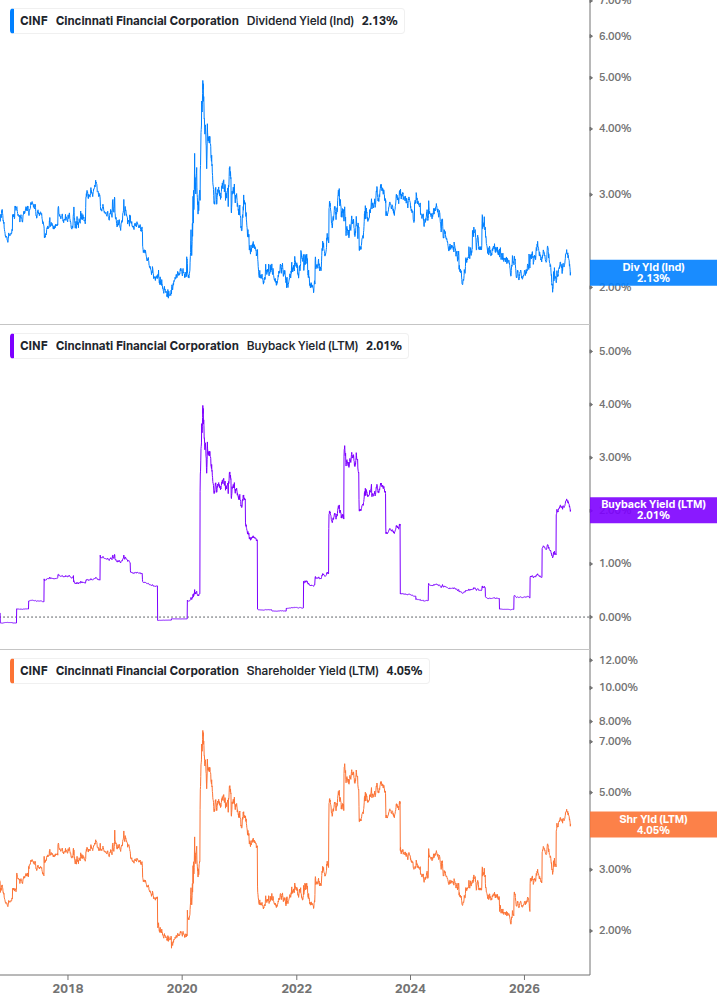Click the 10.00% tick on the shareholder yield axis
Image resolution: width=717 pixels, height=1005 pixels.
[x=618, y=688]
